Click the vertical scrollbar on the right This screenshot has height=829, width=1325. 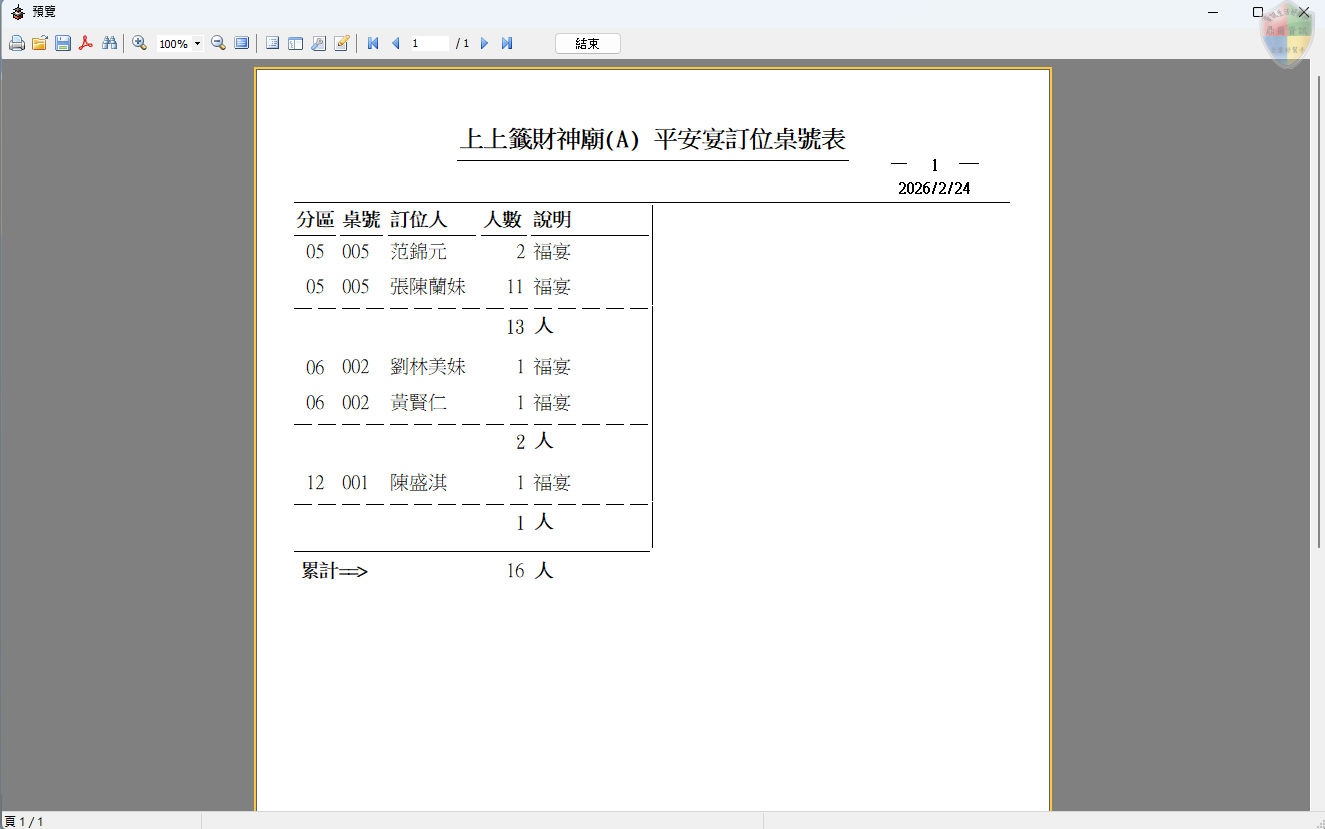pyautogui.click(x=1317, y=300)
